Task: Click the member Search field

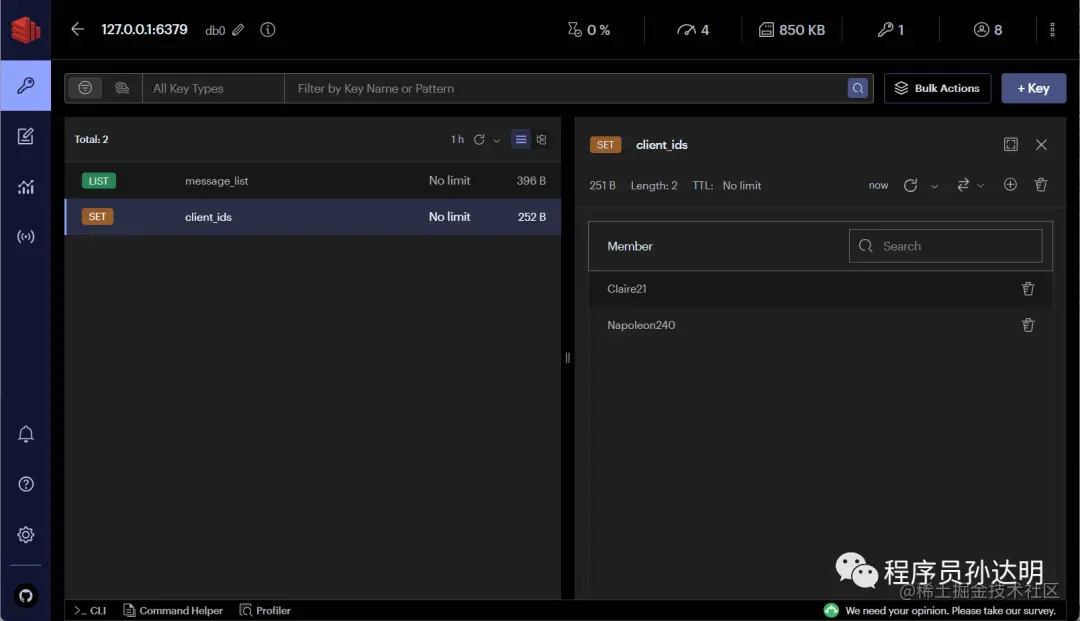Action: pyautogui.click(x=945, y=246)
